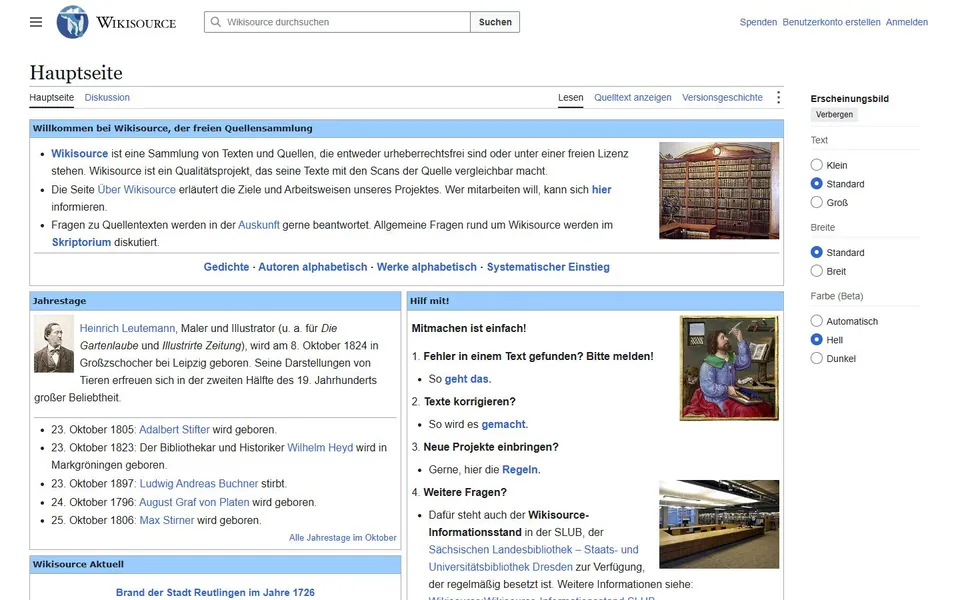Choose the Automatisch color mode
Image resolution: width=960 pixels, height=600 pixels.
coord(816,321)
